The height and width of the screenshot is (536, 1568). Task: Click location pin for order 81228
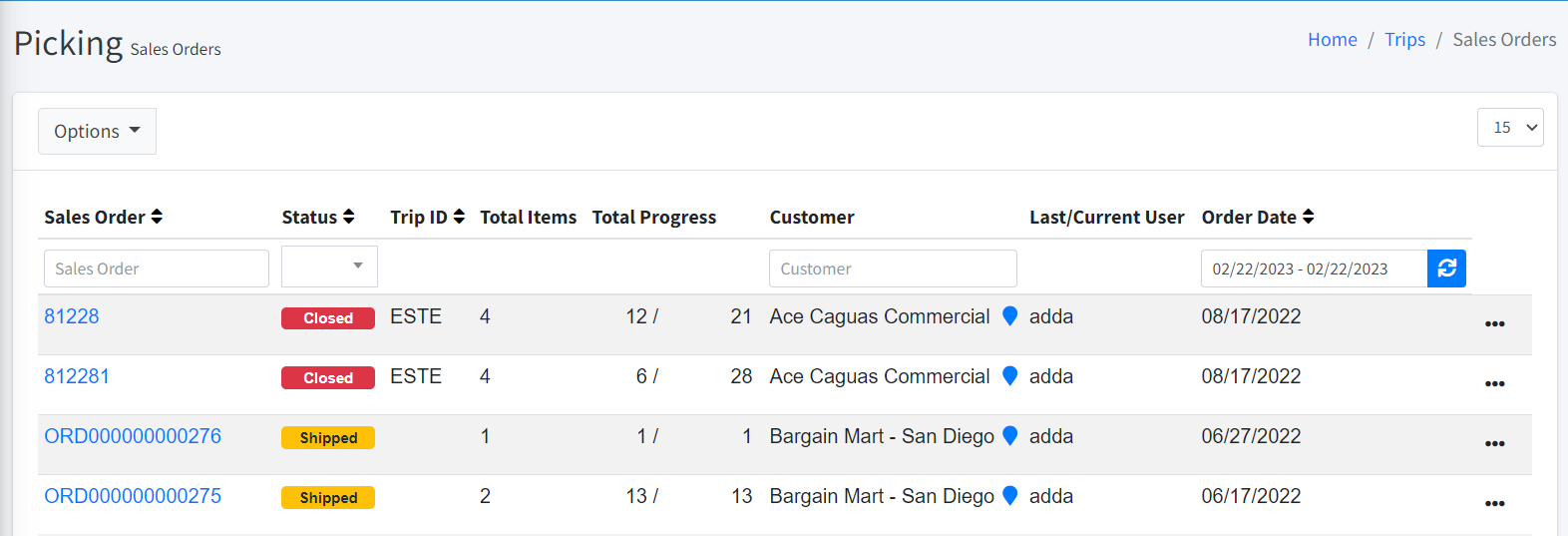(x=1009, y=316)
